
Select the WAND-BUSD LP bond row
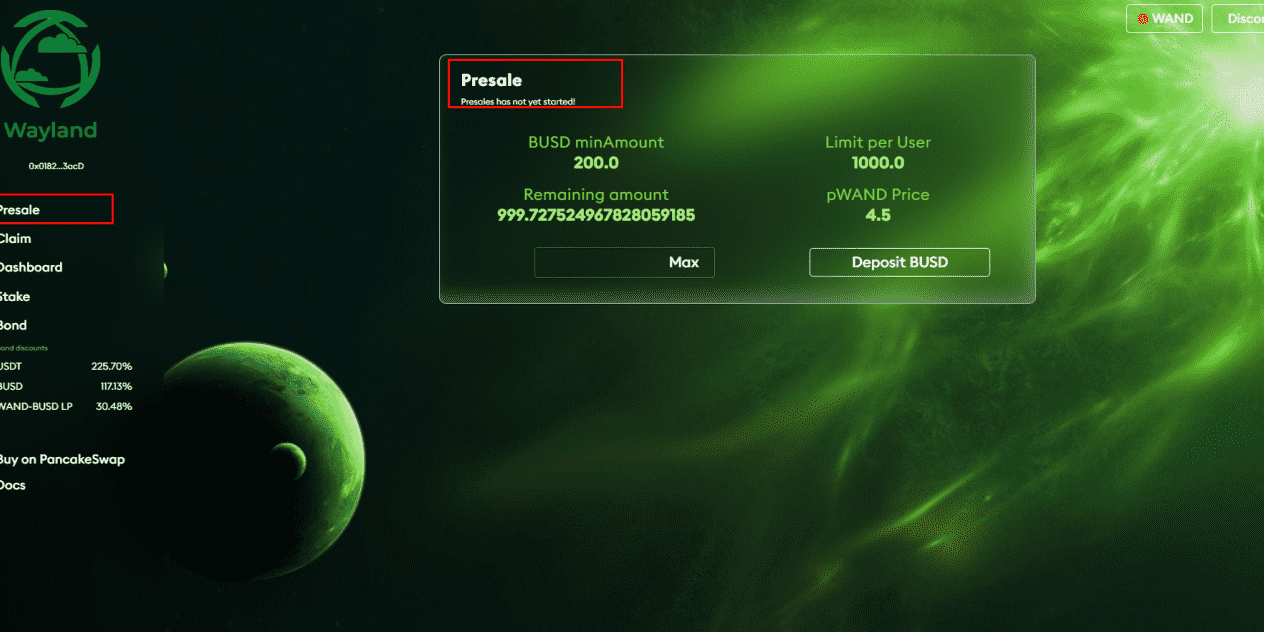point(66,406)
